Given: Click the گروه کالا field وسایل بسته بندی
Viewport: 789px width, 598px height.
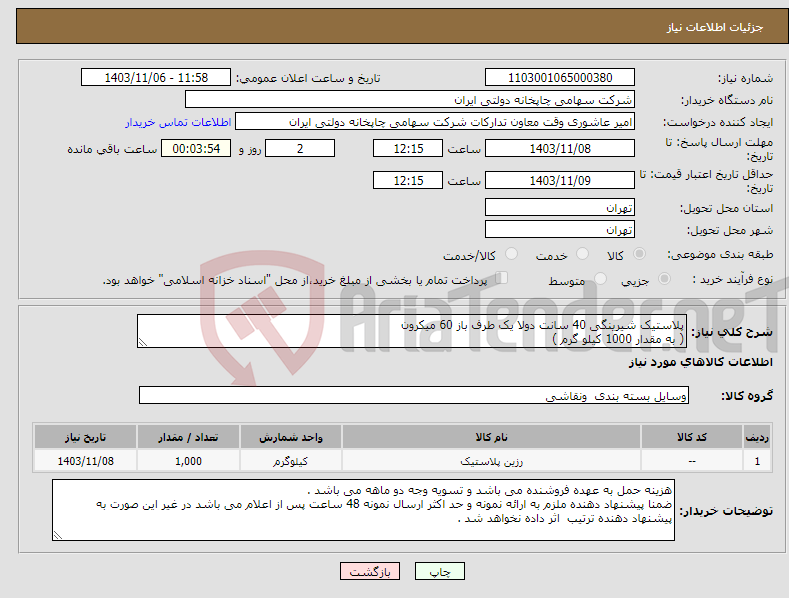Looking at the screenshot, I should tap(414, 396).
